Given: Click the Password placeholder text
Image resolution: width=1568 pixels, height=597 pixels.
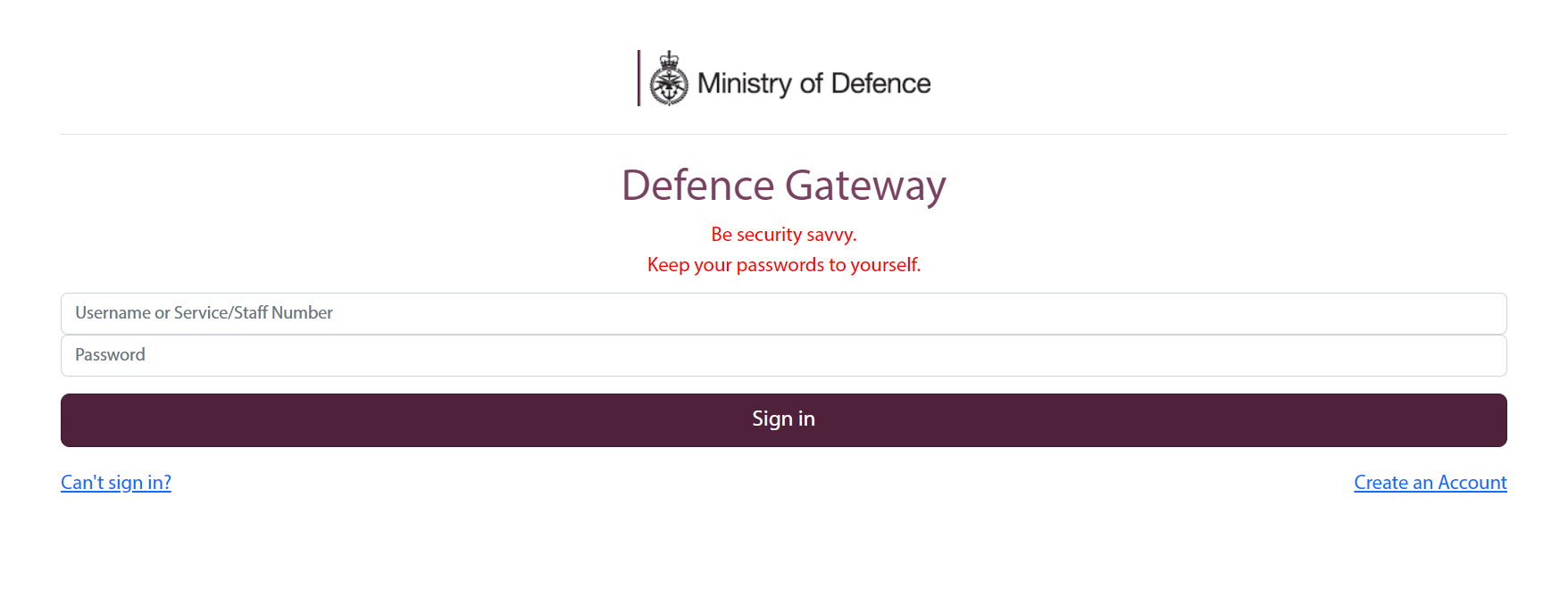Looking at the screenshot, I should coord(110,355).
